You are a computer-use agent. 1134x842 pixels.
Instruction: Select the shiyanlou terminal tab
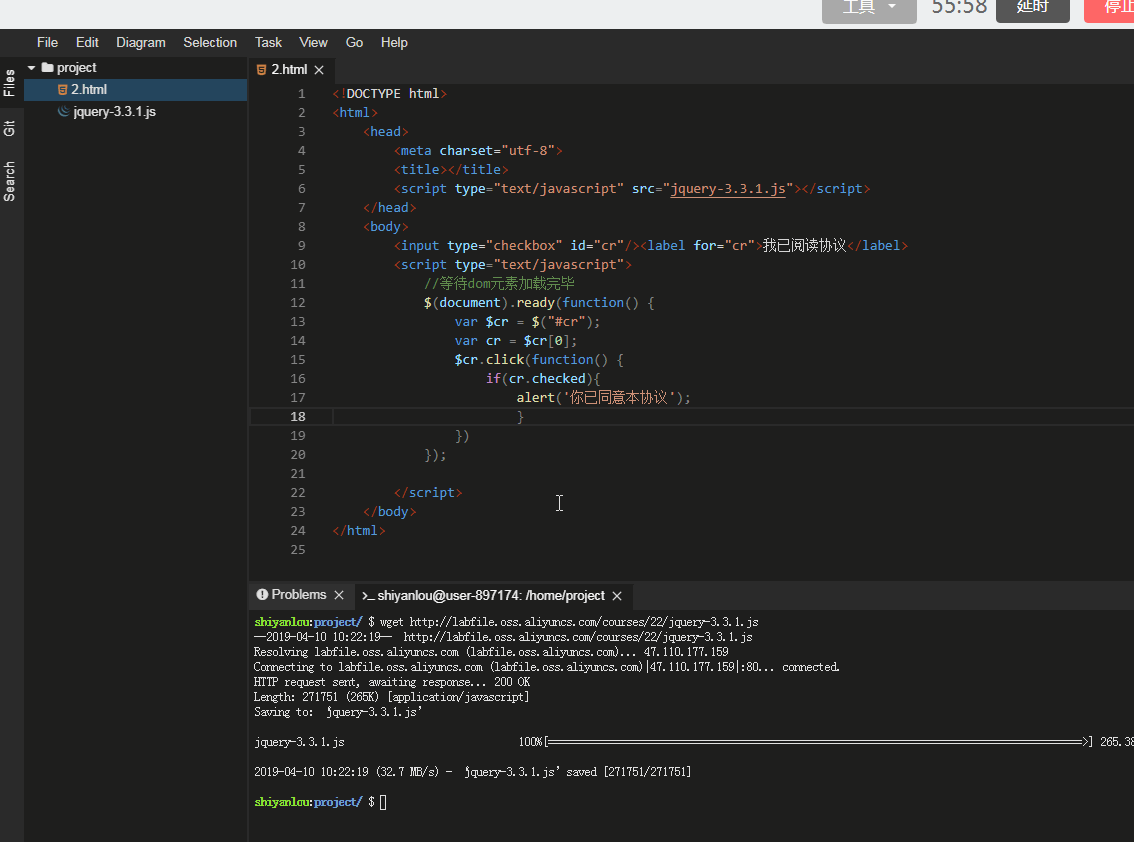tap(490, 595)
